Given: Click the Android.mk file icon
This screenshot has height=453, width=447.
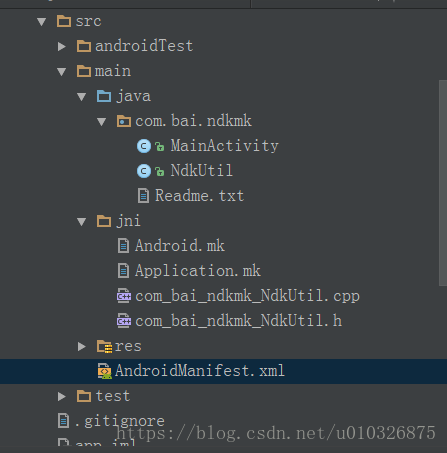Looking at the screenshot, I should coord(123,246).
